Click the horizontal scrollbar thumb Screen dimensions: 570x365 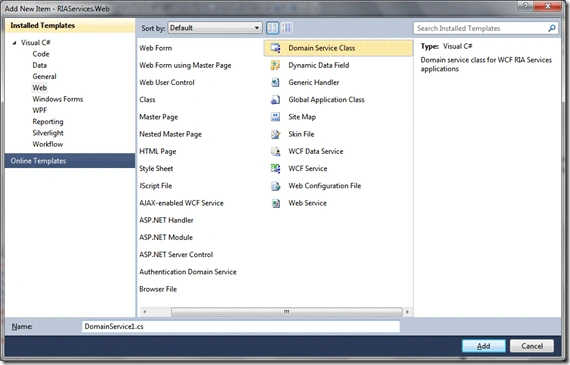pyautogui.click(x=286, y=312)
